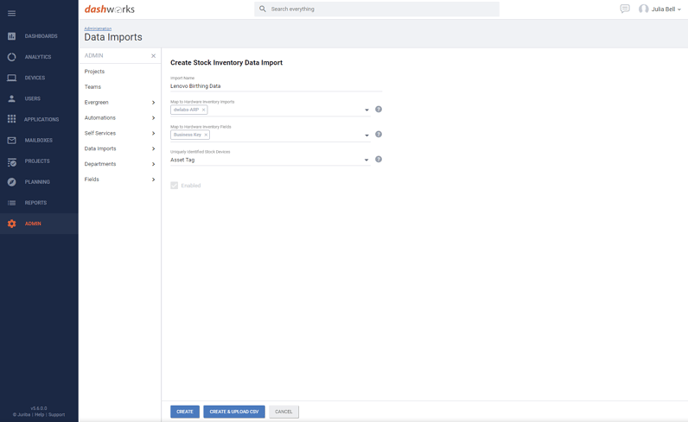Click the CREATE button
688x422 pixels.
[x=185, y=411]
